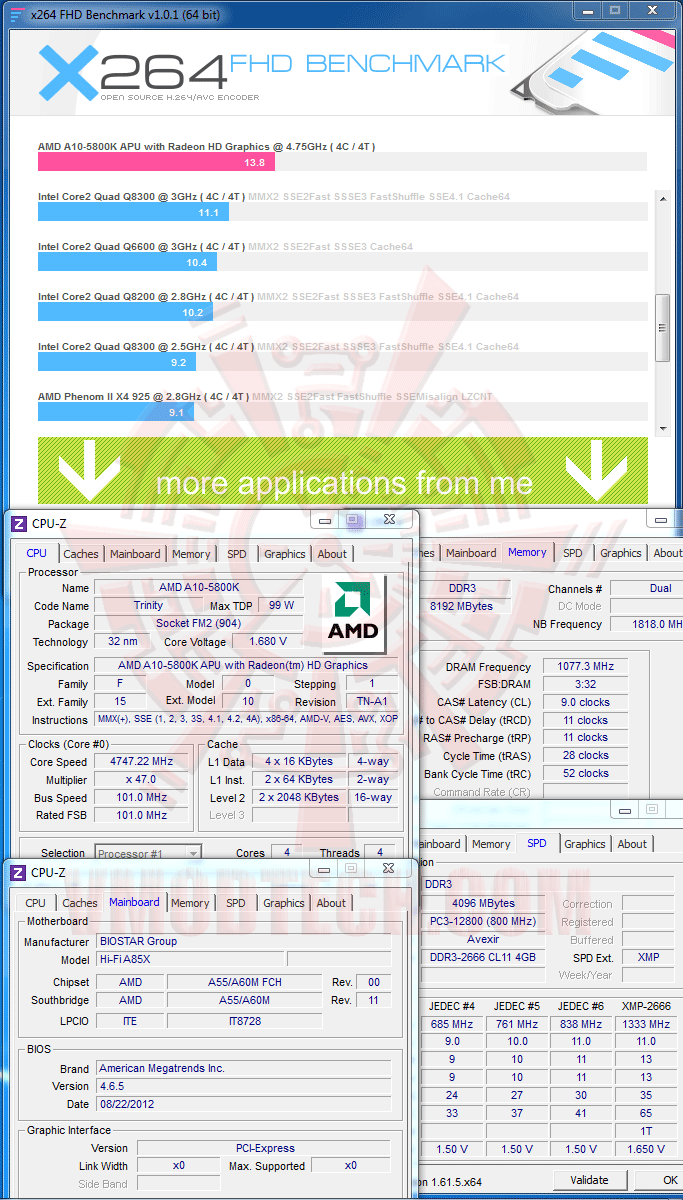
Task: Click the DDR3-2666 CL11 4GB part number
Action: pyautogui.click(x=483, y=957)
